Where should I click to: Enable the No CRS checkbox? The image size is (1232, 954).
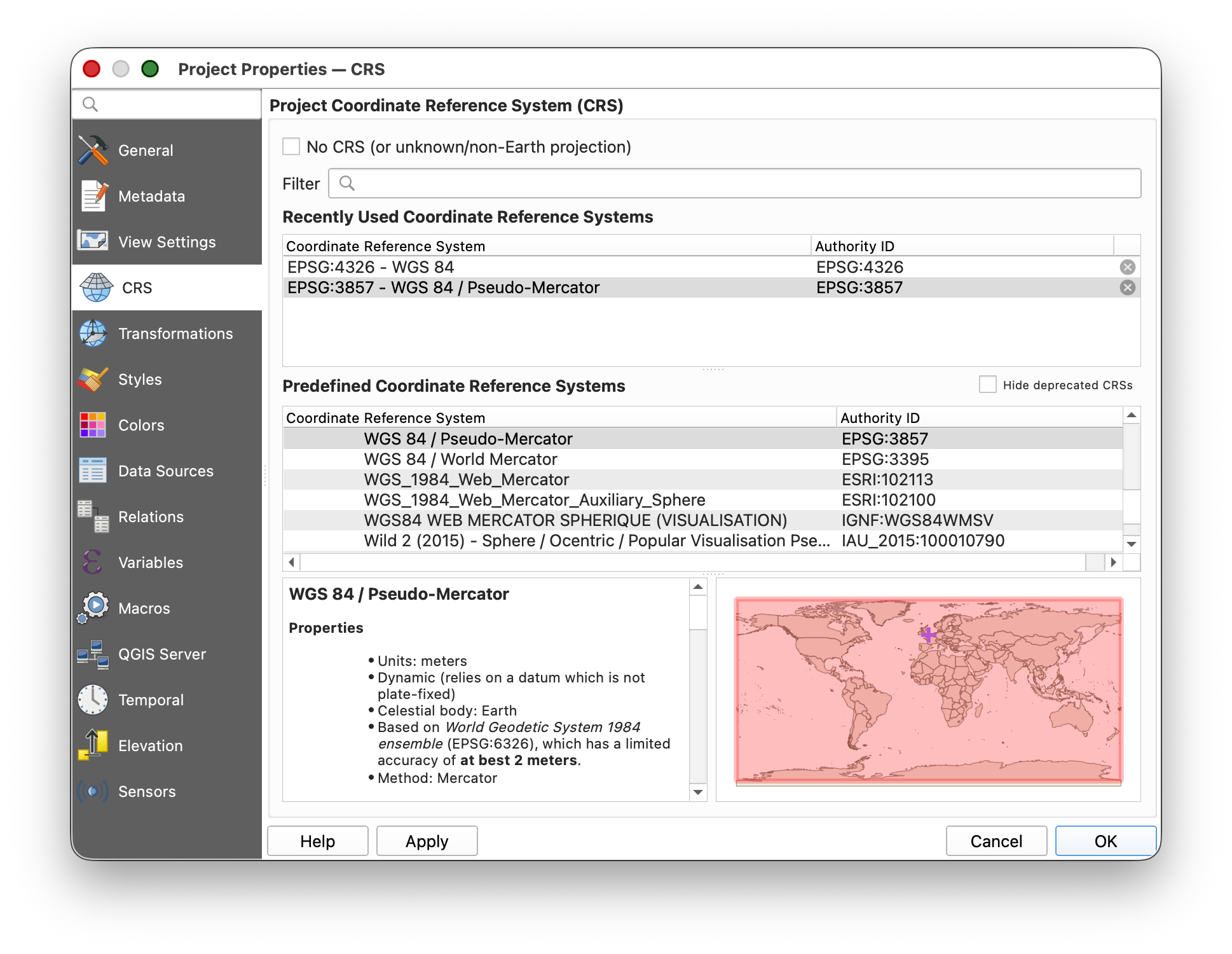point(291,147)
